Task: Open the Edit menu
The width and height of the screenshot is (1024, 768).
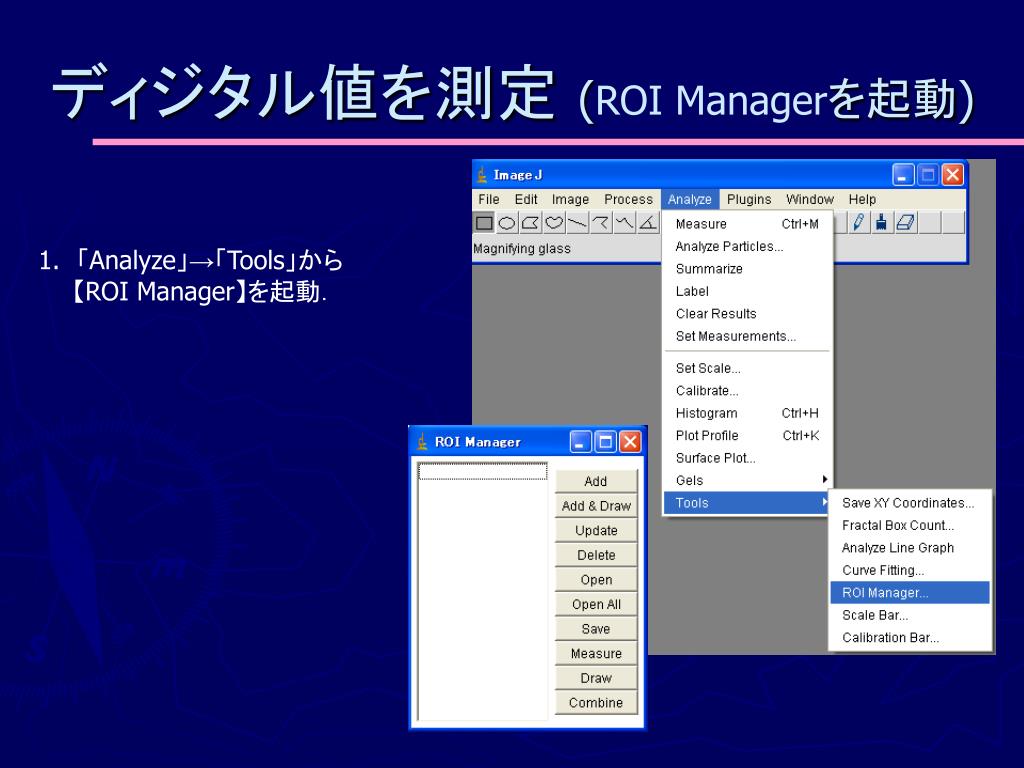Action: [526, 199]
